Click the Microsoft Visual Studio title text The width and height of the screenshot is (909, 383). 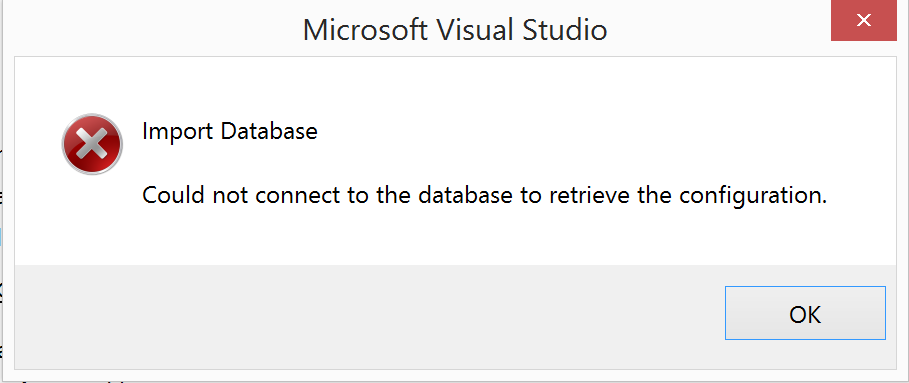click(x=455, y=30)
